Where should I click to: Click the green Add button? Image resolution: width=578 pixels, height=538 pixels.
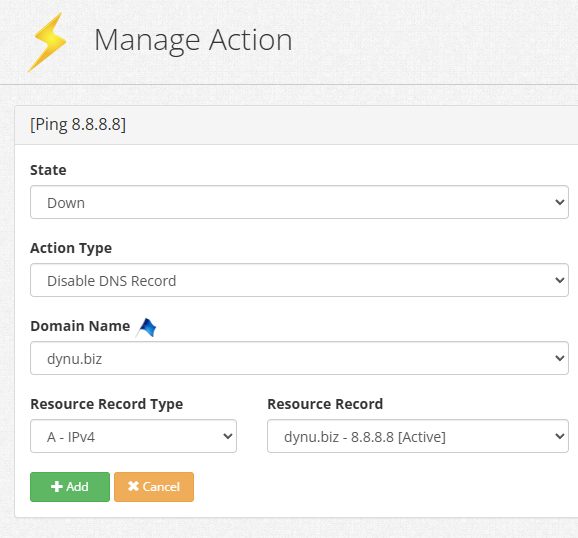(x=70, y=487)
